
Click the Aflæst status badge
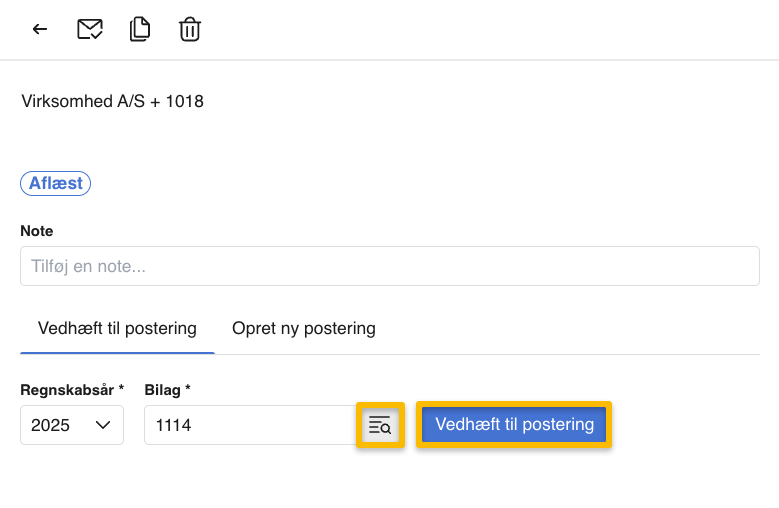pos(56,183)
